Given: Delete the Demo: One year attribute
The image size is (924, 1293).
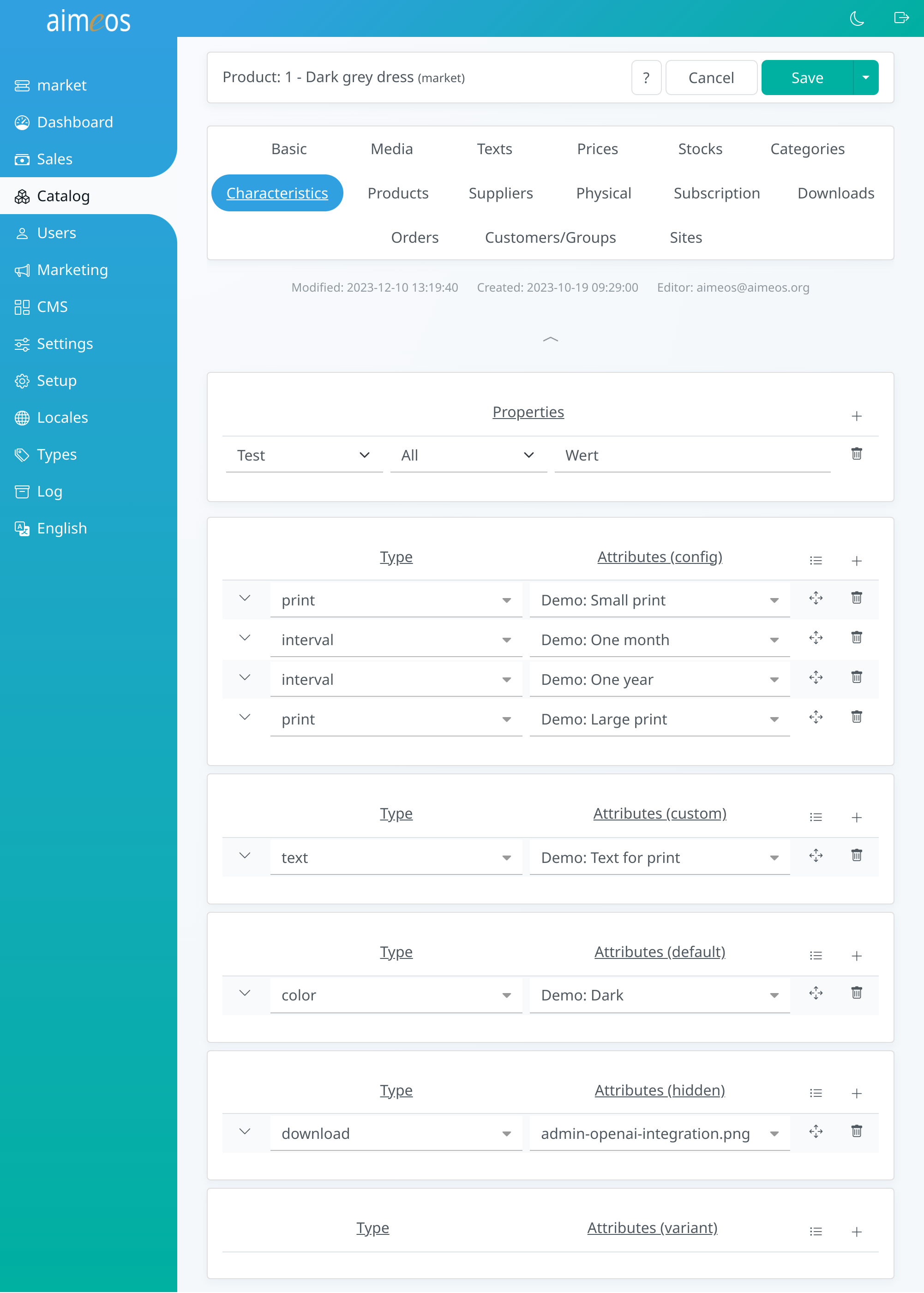Looking at the screenshot, I should [x=856, y=677].
